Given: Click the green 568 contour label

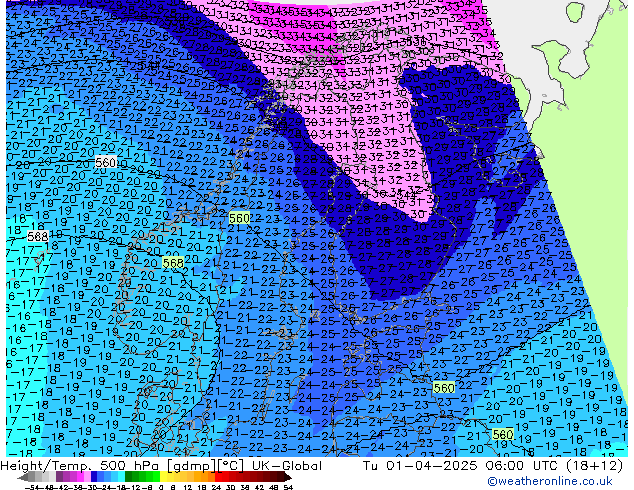Looking at the screenshot, I should click(x=173, y=263).
